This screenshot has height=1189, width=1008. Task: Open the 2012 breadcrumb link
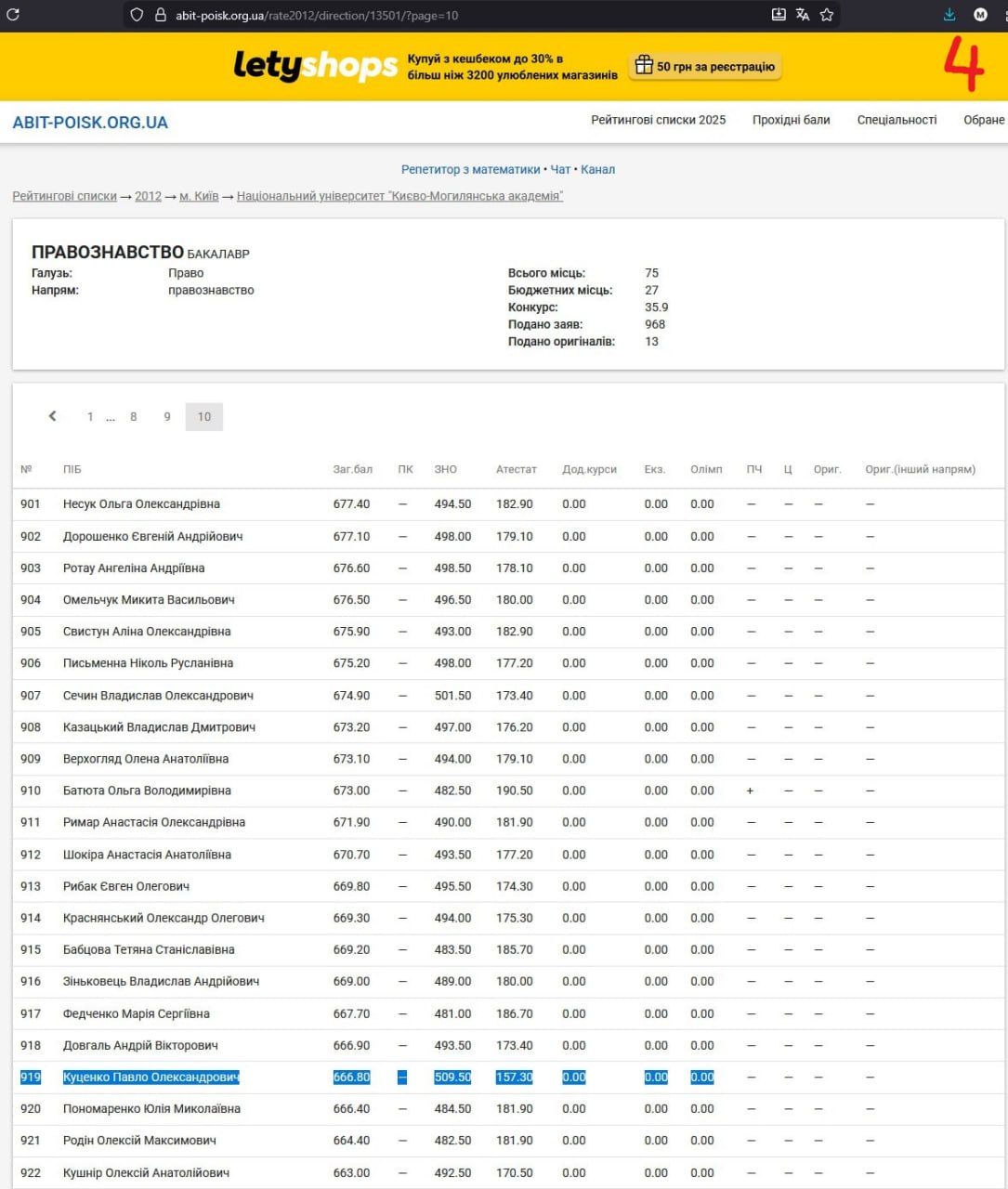tap(148, 196)
